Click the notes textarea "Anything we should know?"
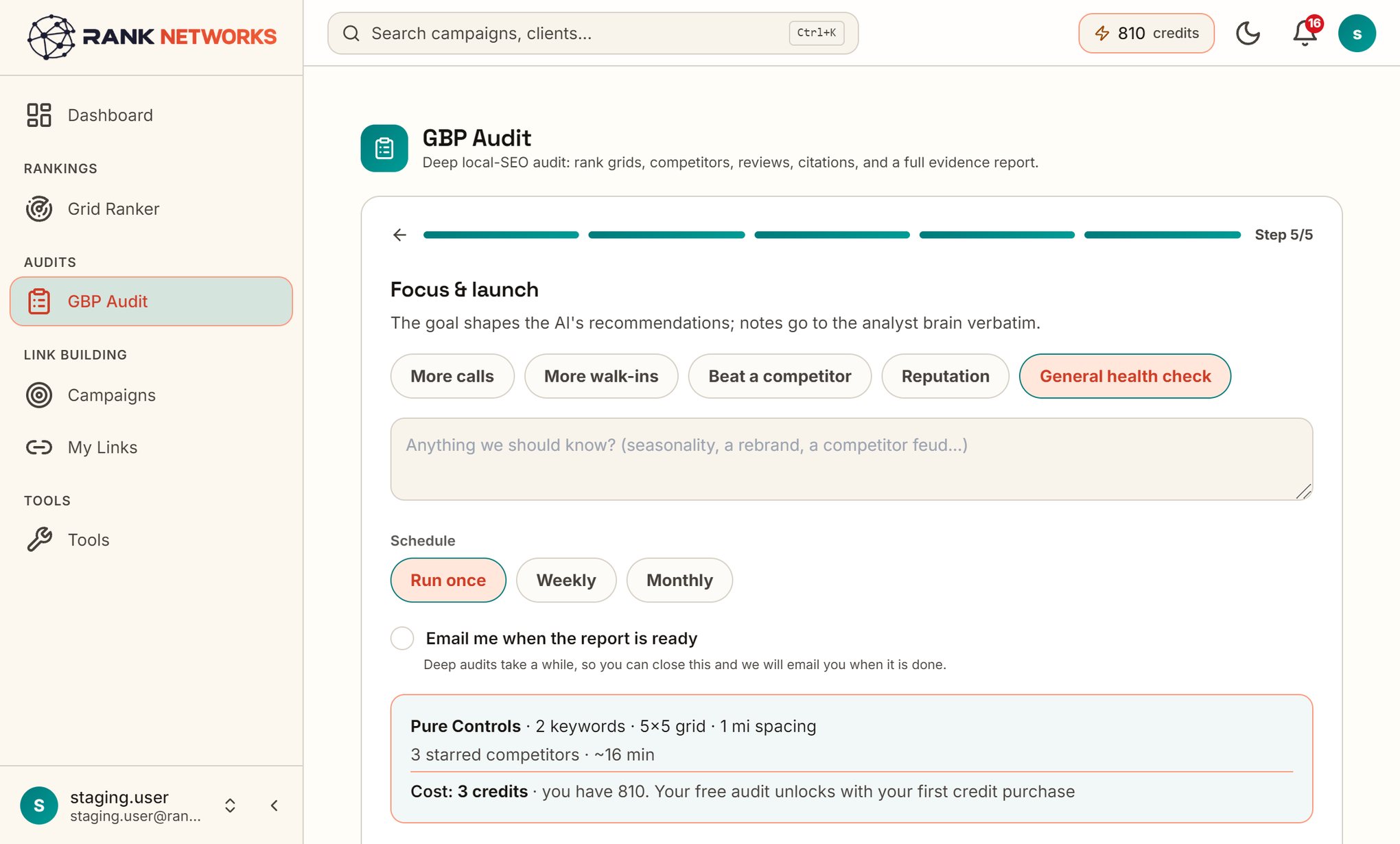Image resolution: width=1400 pixels, height=844 pixels. (852, 459)
